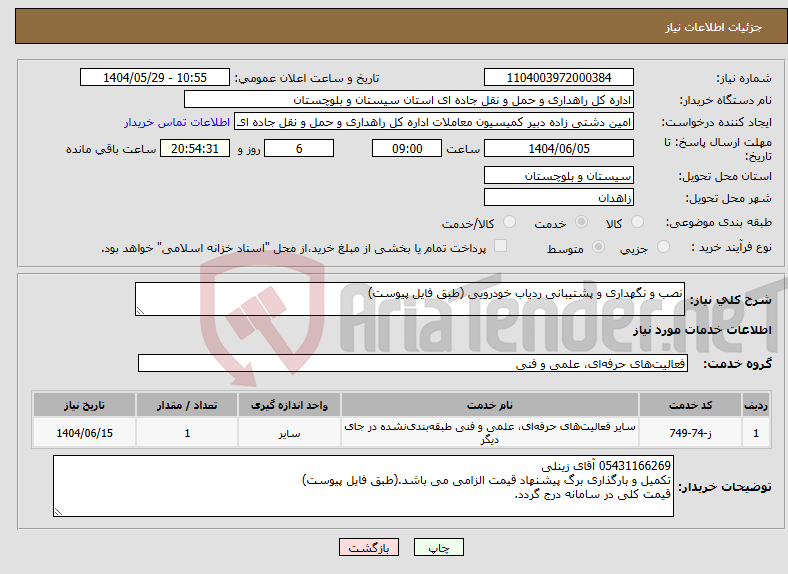Click the resize handle of the description textarea

coord(140,311)
